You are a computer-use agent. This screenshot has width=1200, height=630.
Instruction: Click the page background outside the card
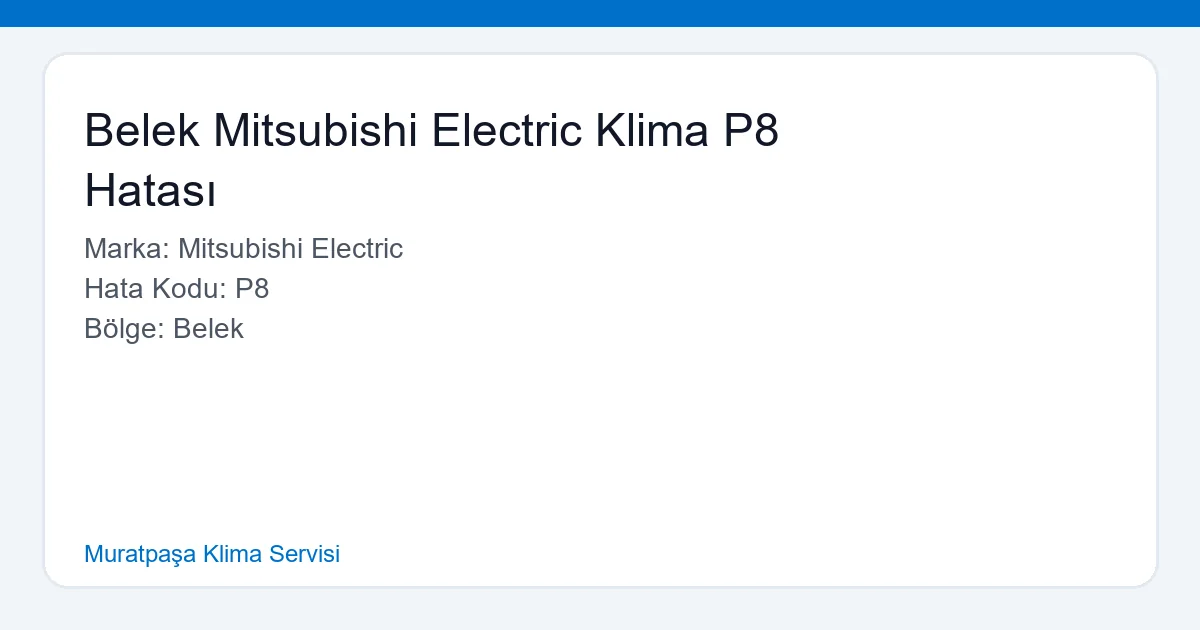click(x=600, y=612)
